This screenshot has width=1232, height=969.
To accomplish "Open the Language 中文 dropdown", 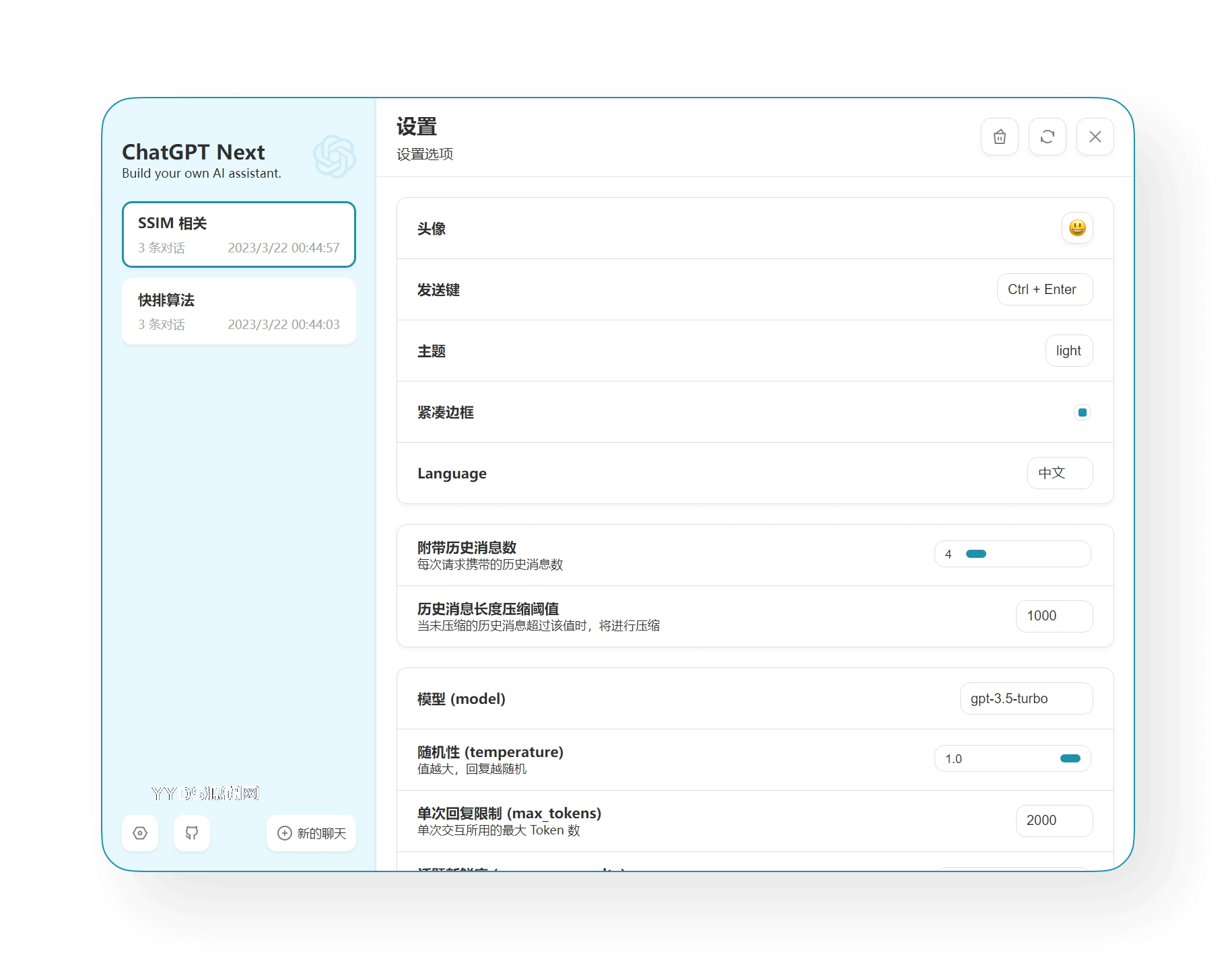I will [x=1060, y=473].
